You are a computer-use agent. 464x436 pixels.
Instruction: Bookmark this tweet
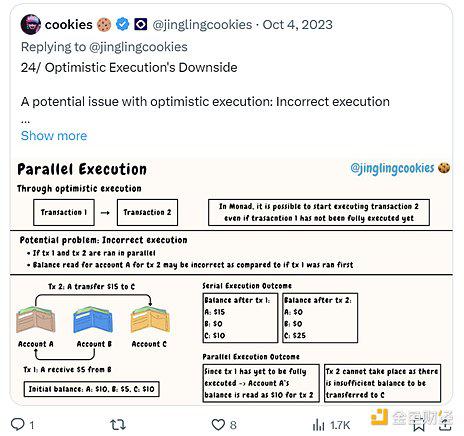pyautogui.click(x=419, y=425)
